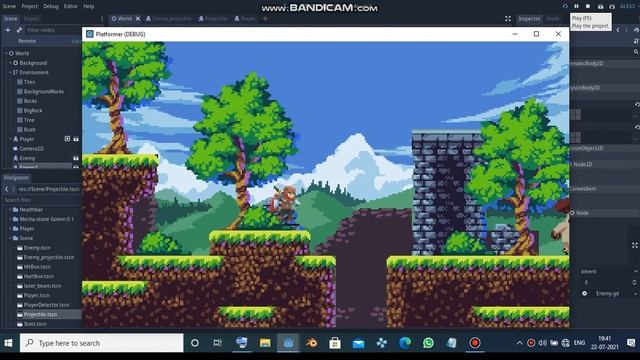Open the Inherit dropdown in Inspector

click(608, 271)
